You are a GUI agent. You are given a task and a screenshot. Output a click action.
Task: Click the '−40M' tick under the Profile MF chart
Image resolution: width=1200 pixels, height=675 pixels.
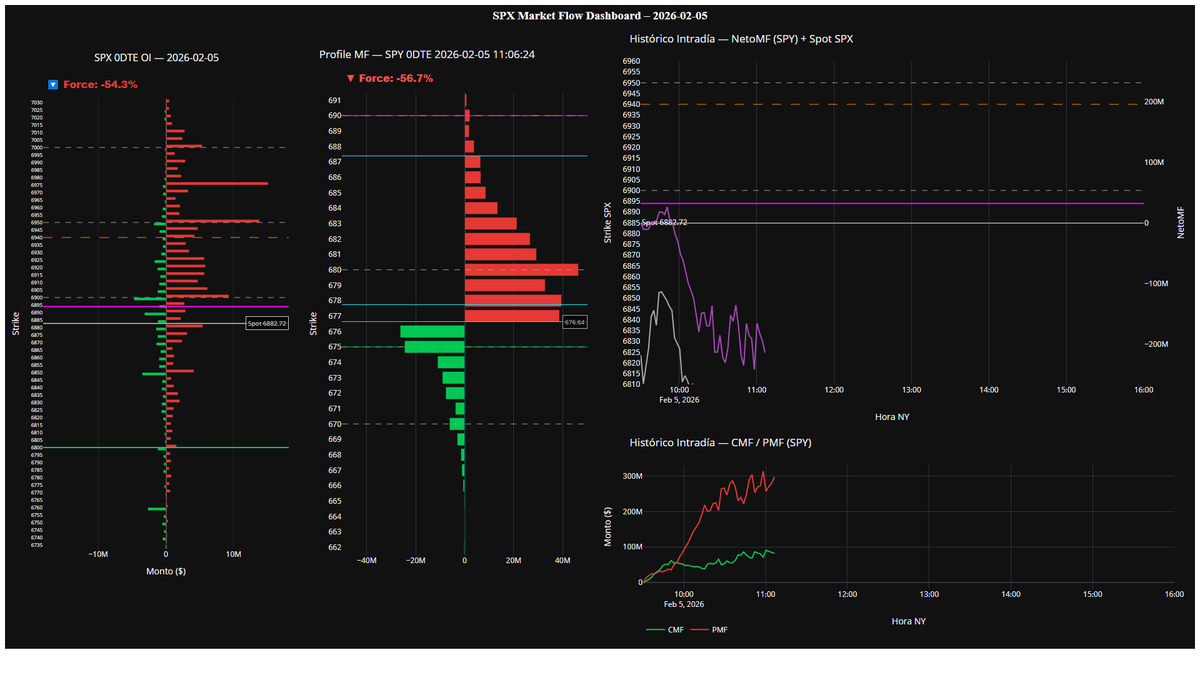(366, 560)
